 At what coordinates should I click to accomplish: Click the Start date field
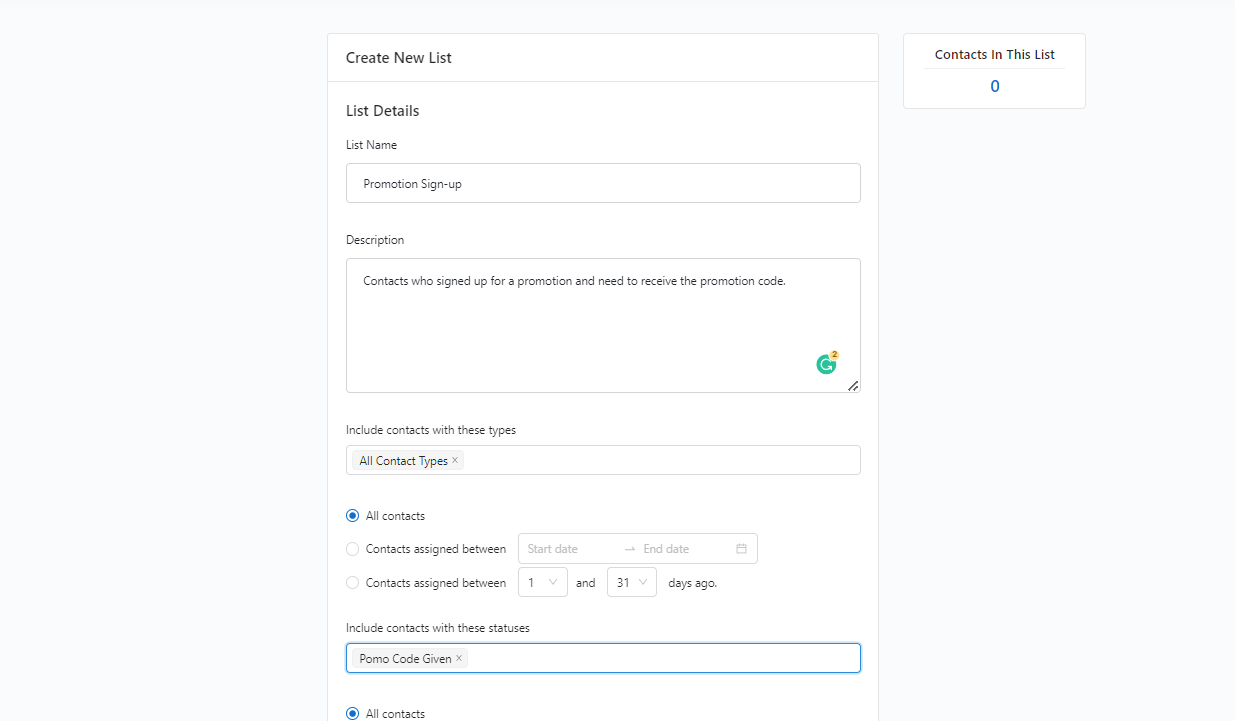[567, 549]
